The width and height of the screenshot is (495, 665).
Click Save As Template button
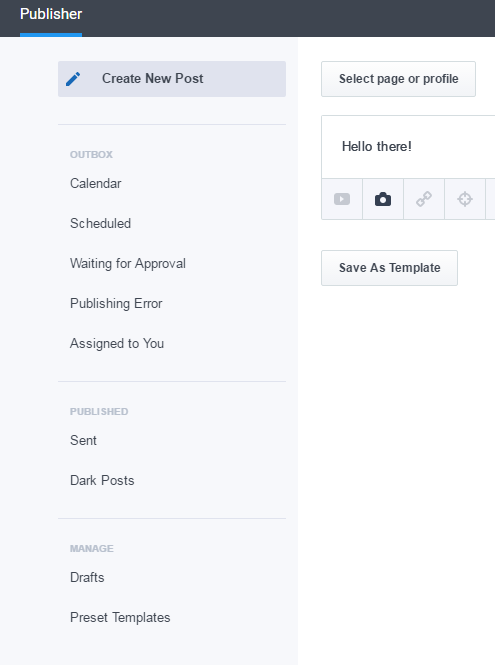(389, 268)
